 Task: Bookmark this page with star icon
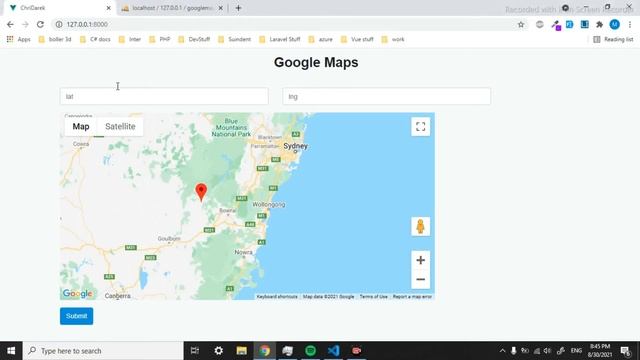(521, 24)
